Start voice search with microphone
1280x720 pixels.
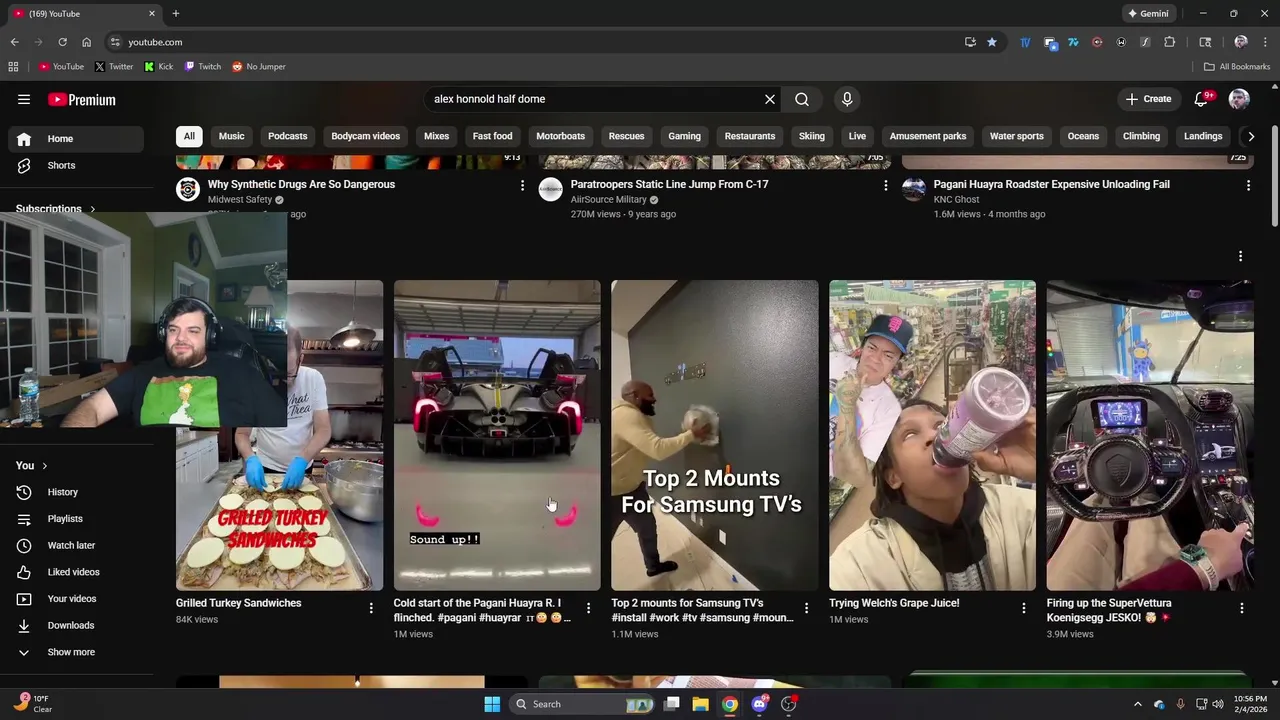(x=847, y=99)
